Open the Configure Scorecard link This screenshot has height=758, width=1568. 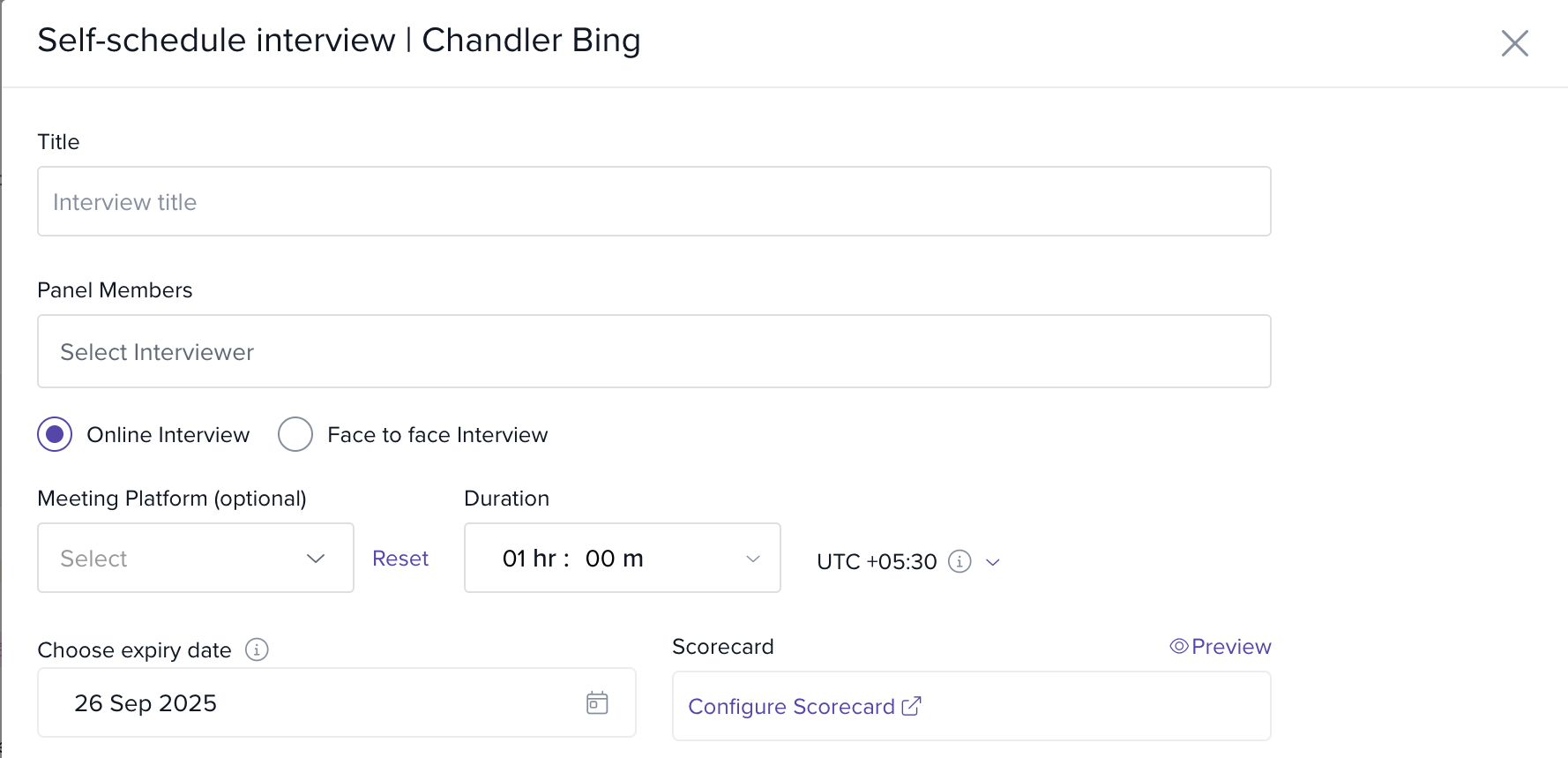tap(791, 707)
